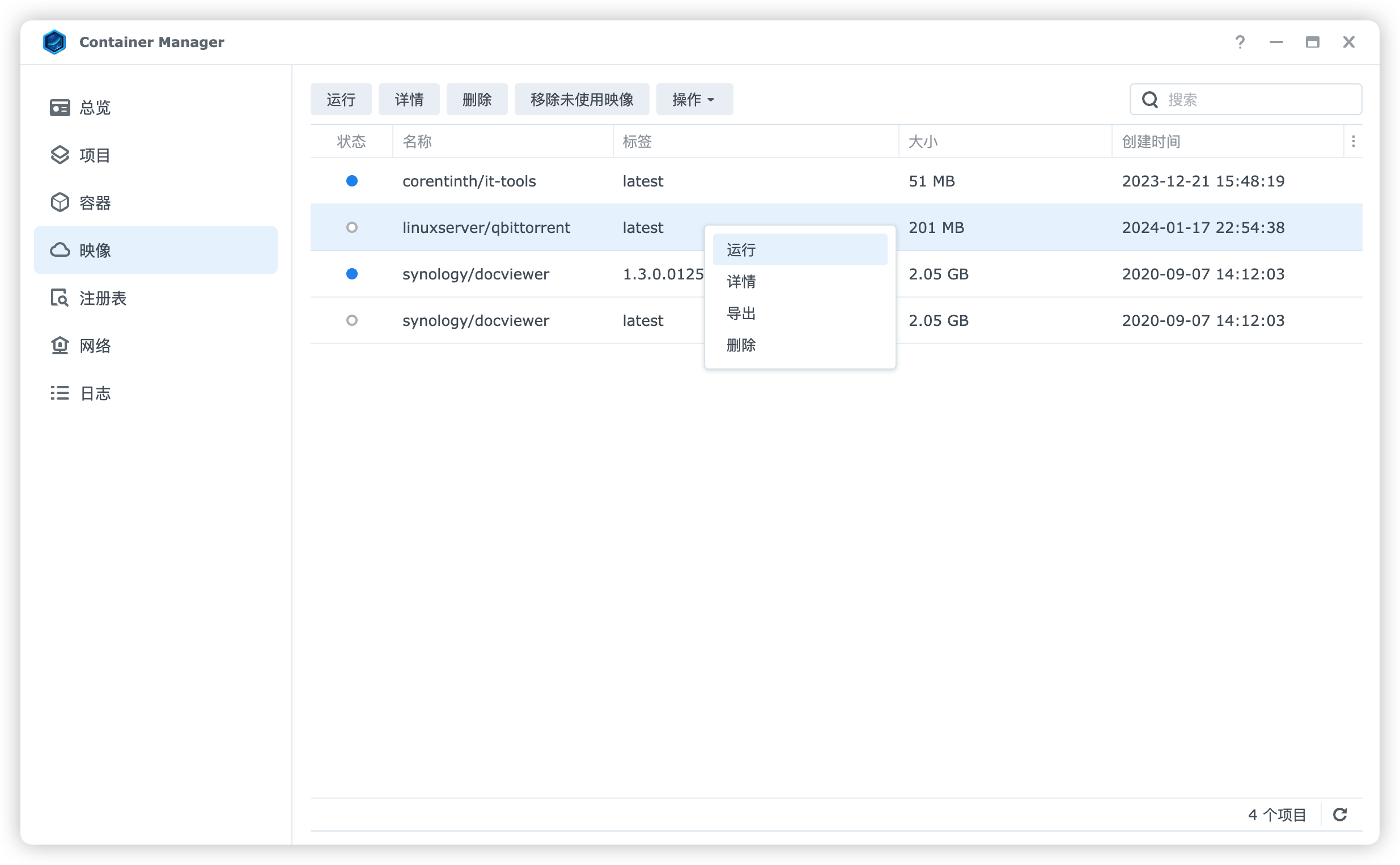
Task: Open Logs (日志) list icon
Action: tap(60, 393)
